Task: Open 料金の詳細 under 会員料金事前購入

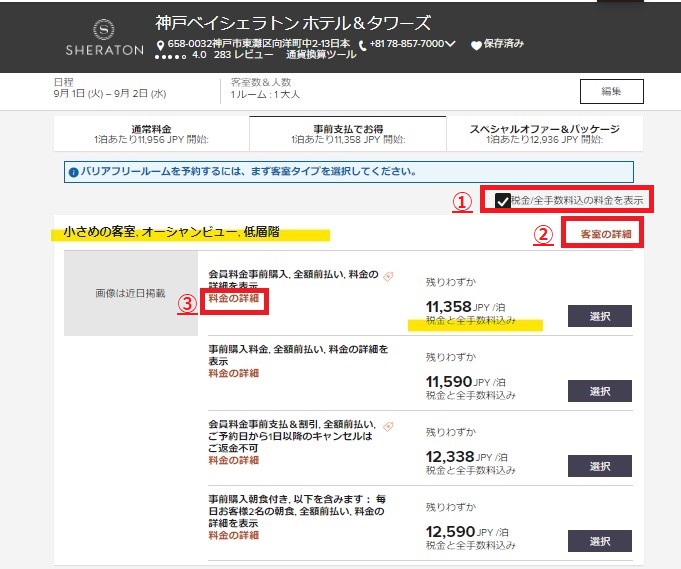Action: pyautogui.click(x=233, y=298)
